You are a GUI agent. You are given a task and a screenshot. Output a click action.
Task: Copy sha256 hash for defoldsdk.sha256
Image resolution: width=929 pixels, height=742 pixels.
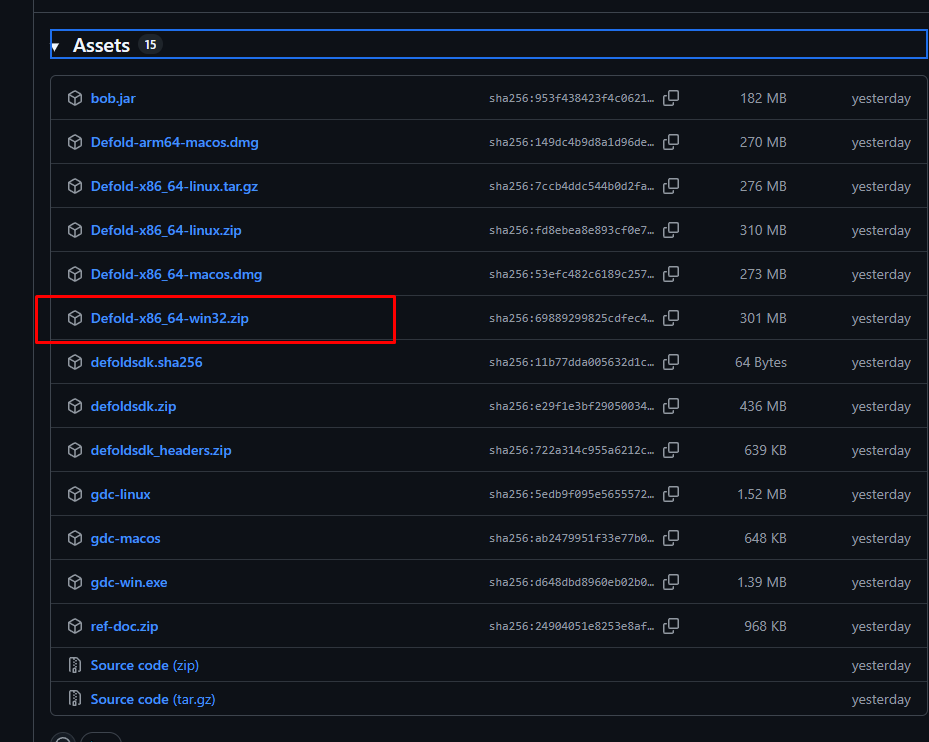click(x=671, y=362)
